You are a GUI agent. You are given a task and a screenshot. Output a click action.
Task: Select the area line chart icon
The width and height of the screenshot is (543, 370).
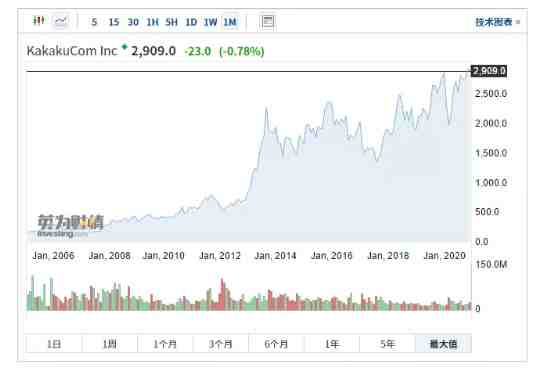(61, 21)
